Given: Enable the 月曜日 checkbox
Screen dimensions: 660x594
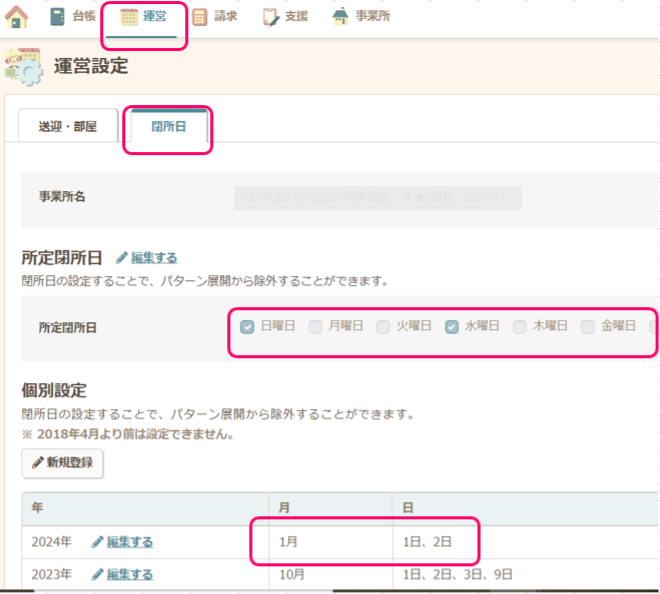Looking at the screenshot, I should pos(315,326).
